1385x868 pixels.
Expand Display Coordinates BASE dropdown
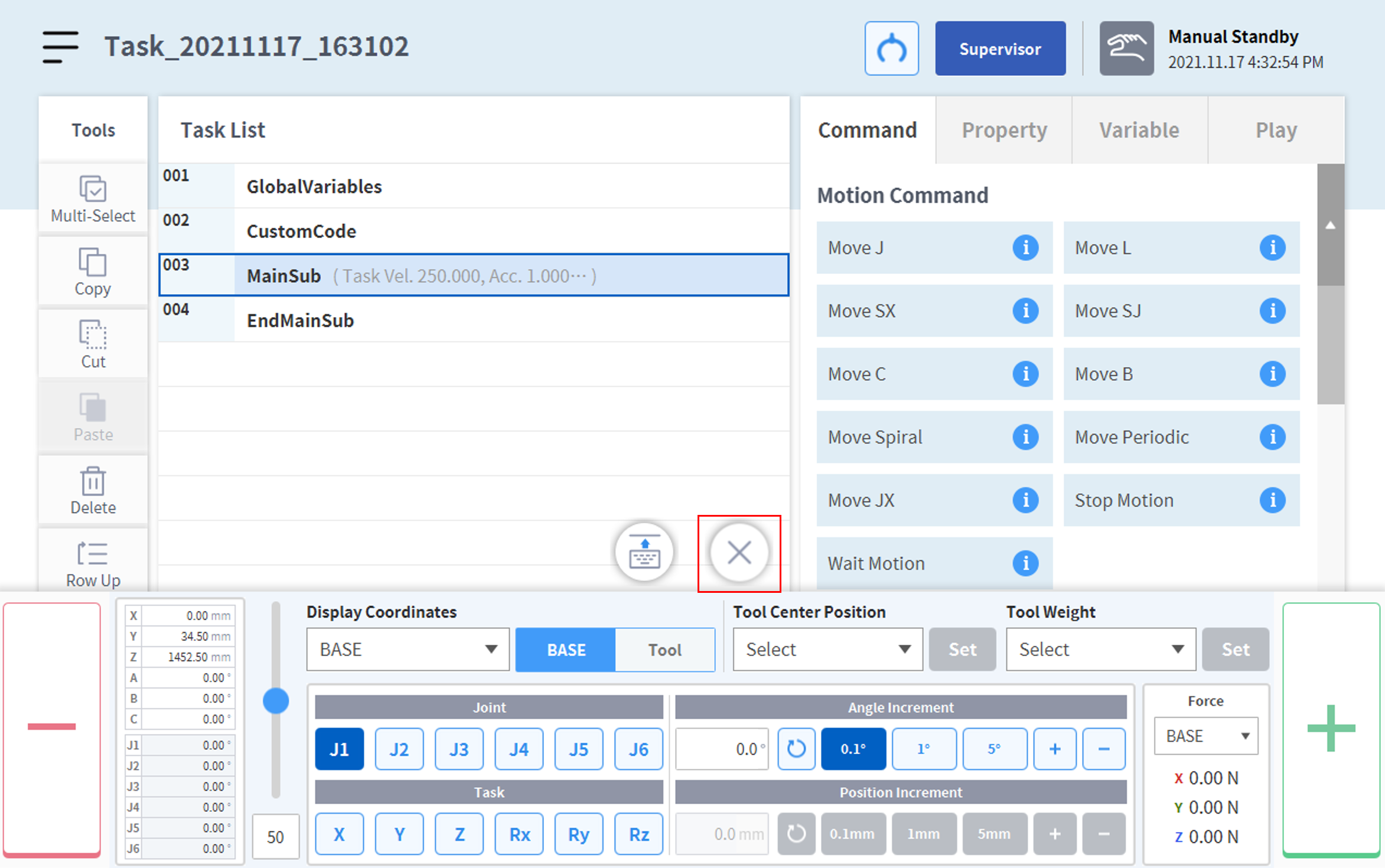pyautogui.click(x=408, y=650)
